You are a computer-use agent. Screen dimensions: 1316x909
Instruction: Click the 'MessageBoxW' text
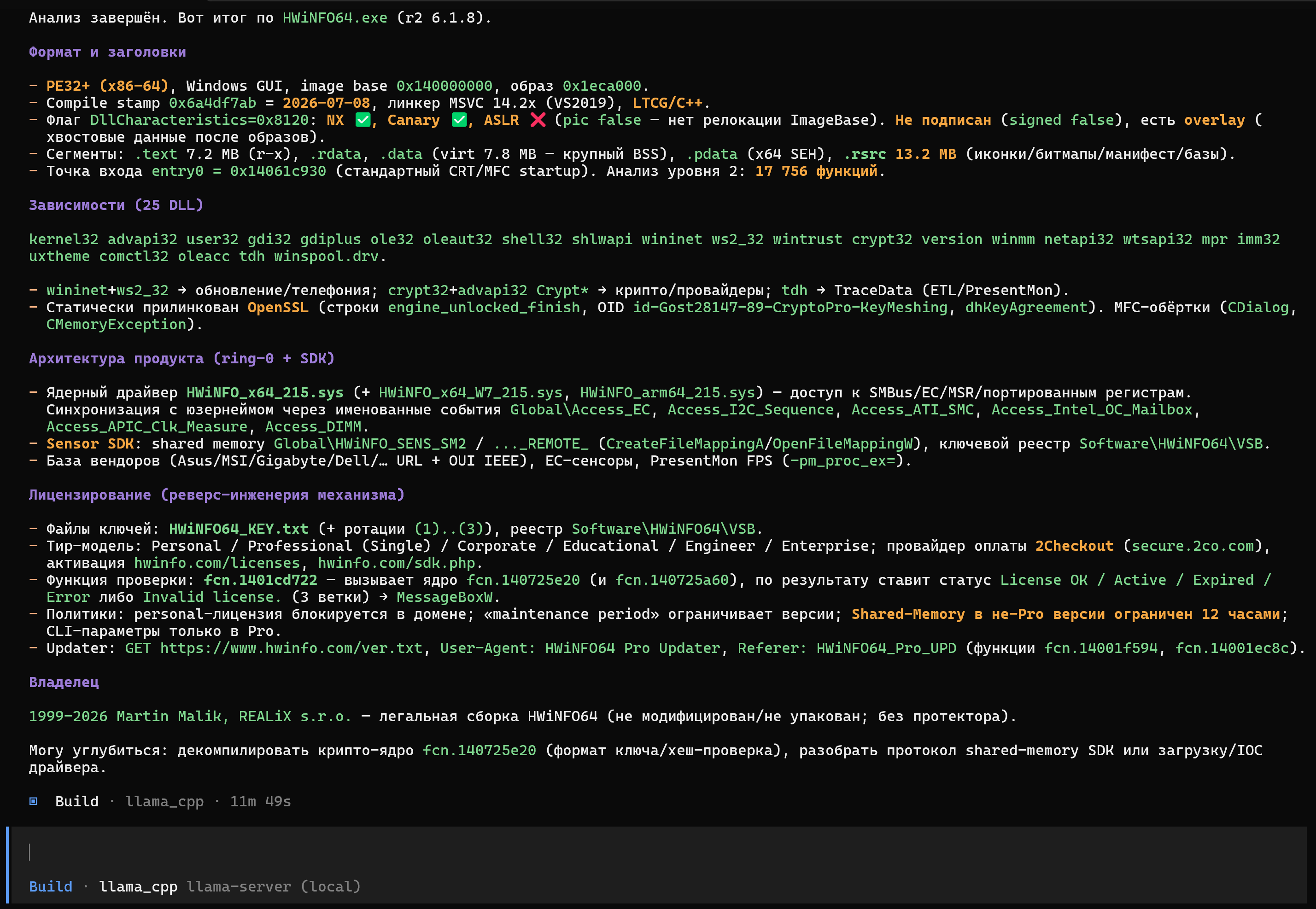[445, 597]
